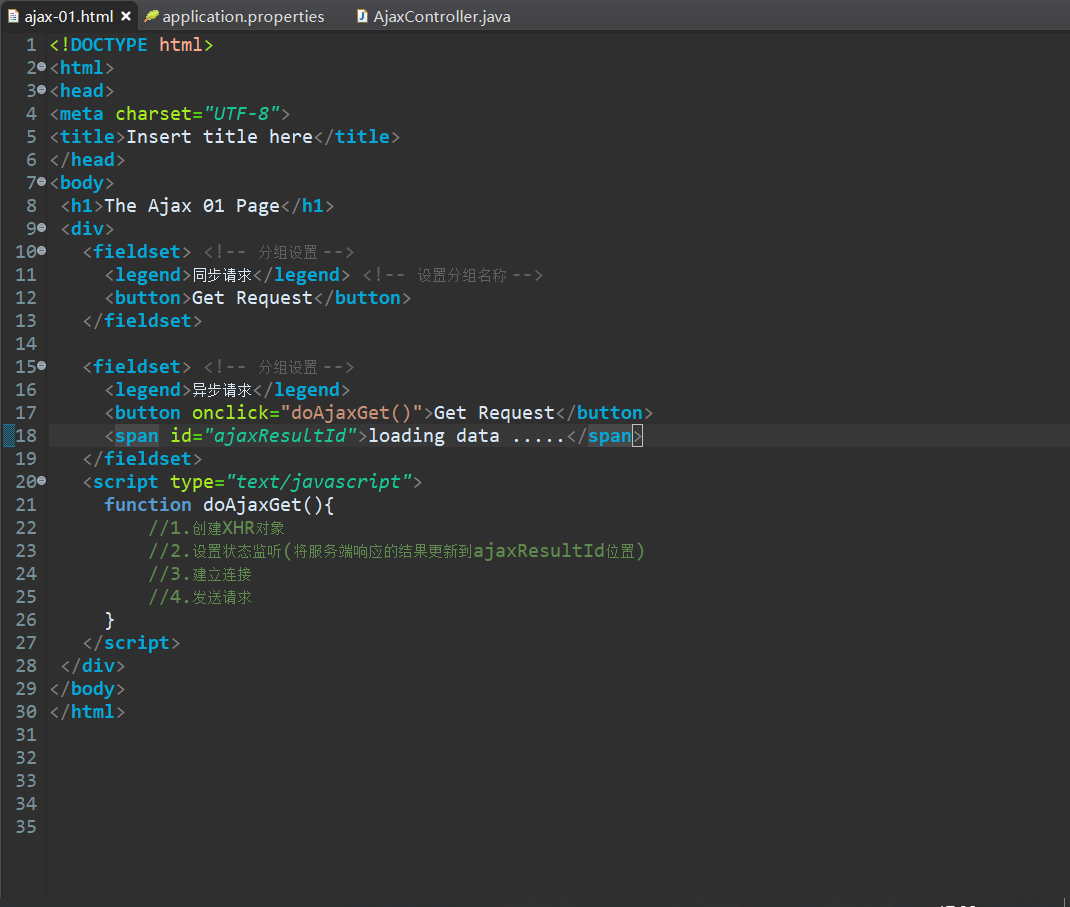Click the meta tag on line 4
Viewport: 1070px width, 907px height.
[170, 113]
